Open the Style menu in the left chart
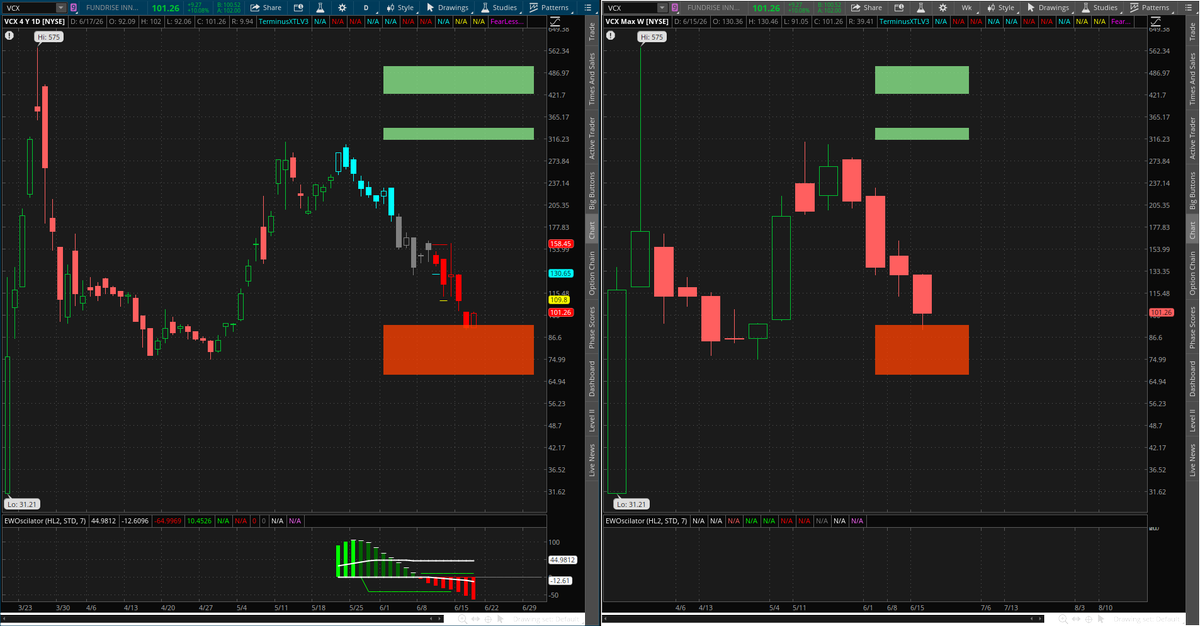This screenshot has height=626, width=1200. click(x=400, y=8)
